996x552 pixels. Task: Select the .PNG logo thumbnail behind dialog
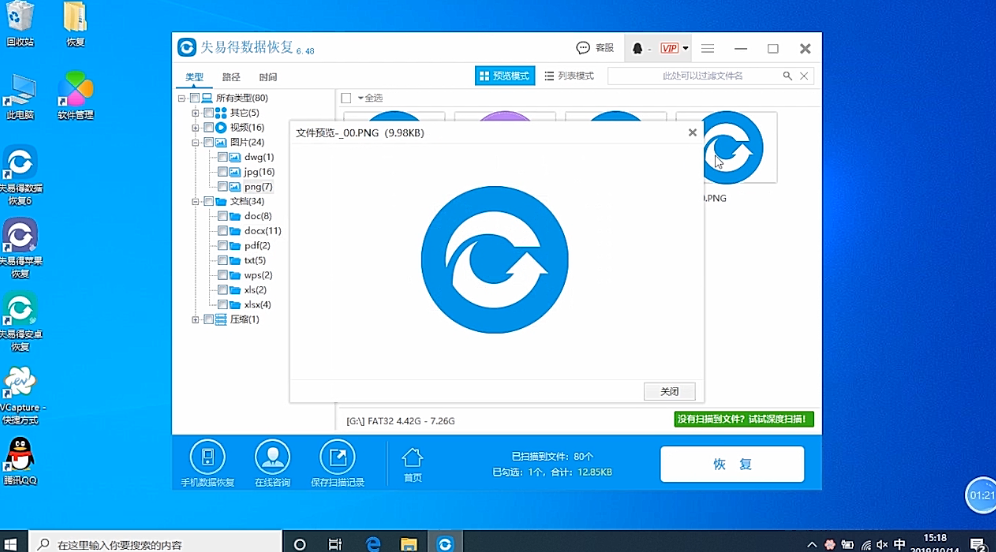click(741, 147)
